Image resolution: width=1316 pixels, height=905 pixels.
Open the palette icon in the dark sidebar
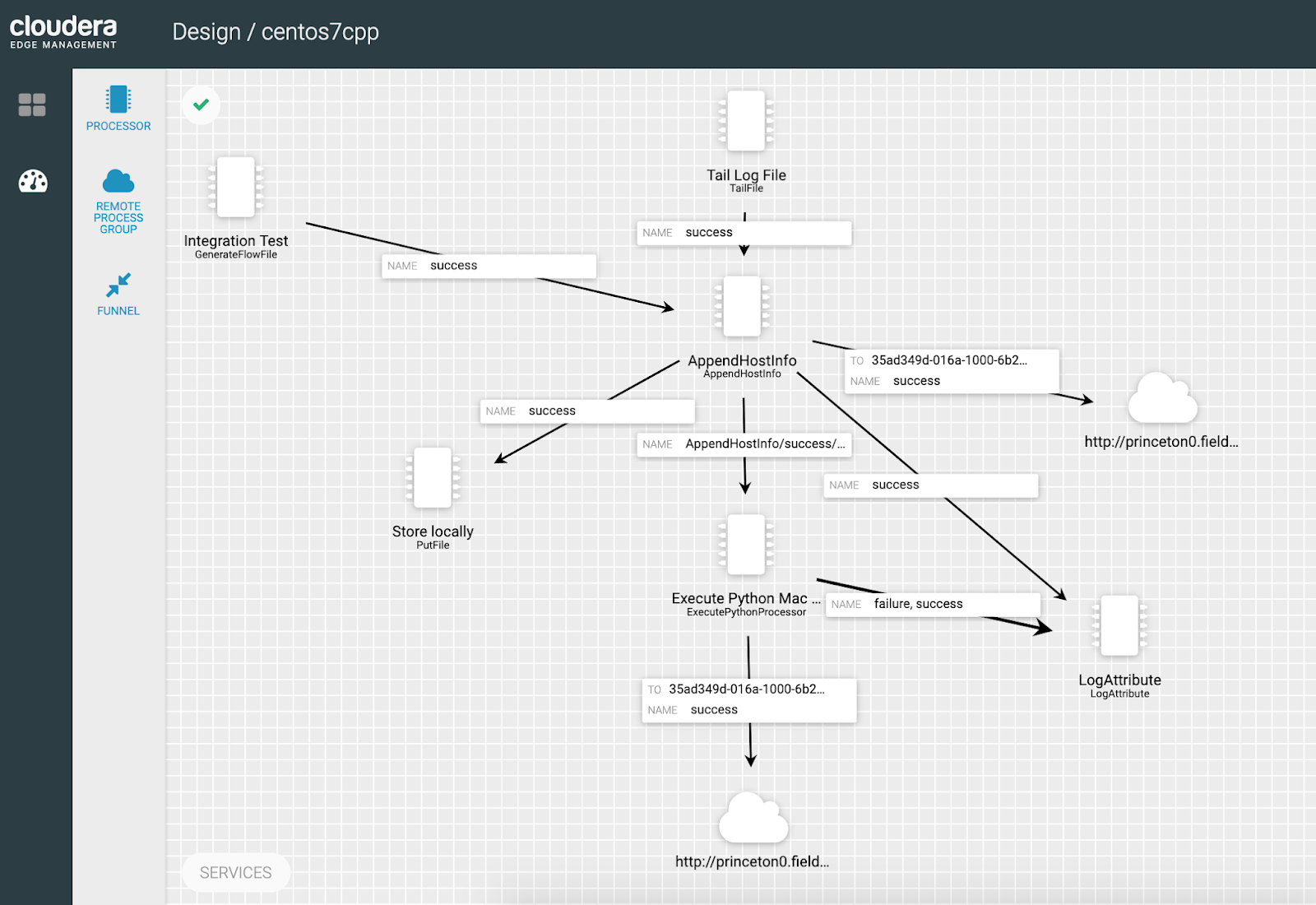31,182
